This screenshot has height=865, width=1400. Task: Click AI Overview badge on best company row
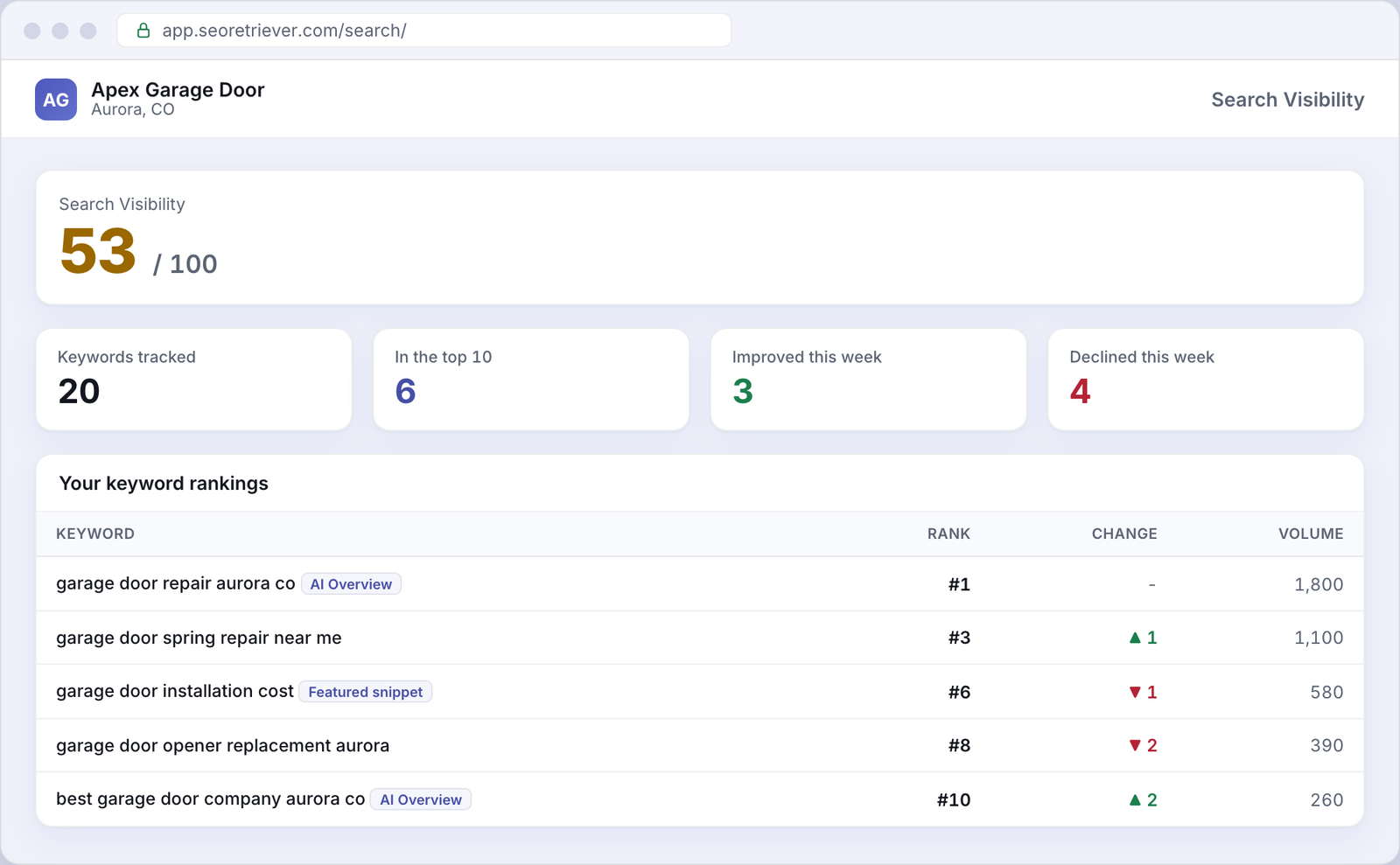point(421,799)
